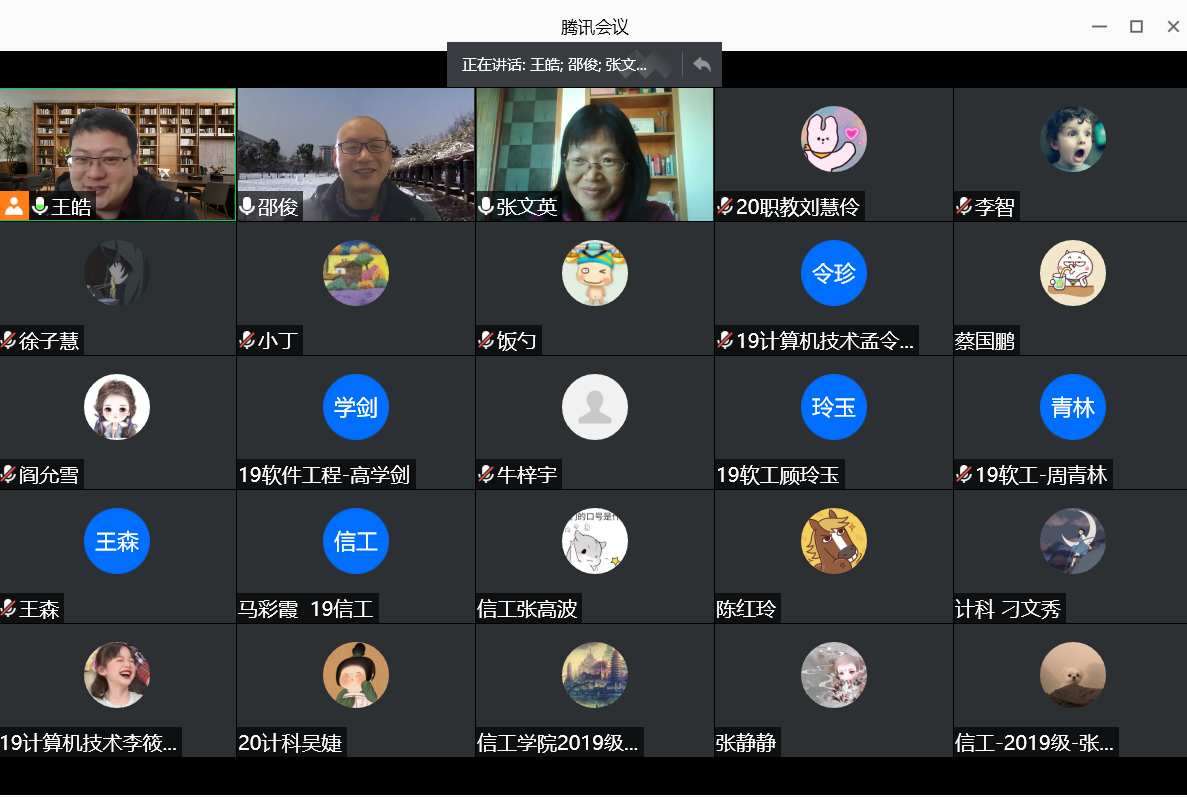
Task: Click the 蔡国鹏 name label
Action: coord(985,341)
